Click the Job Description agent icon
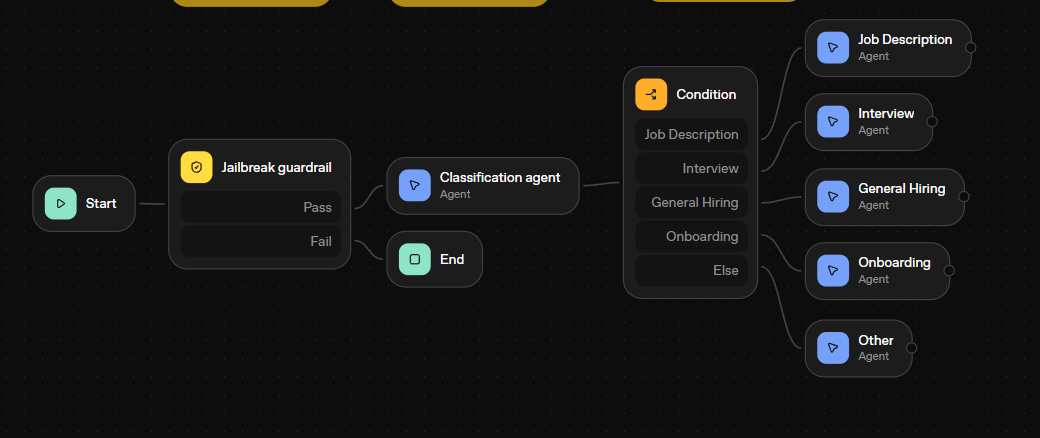This screenshot has height=438, width=1040. [833, 48]
